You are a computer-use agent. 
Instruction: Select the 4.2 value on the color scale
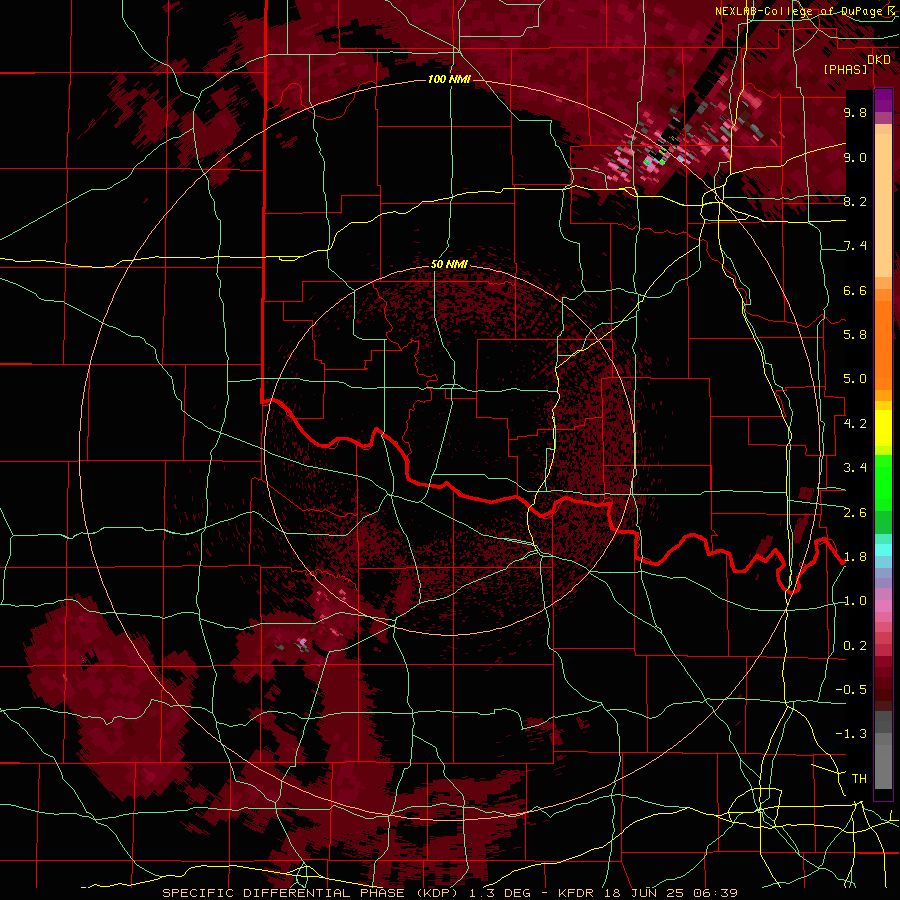click(855, 424)
